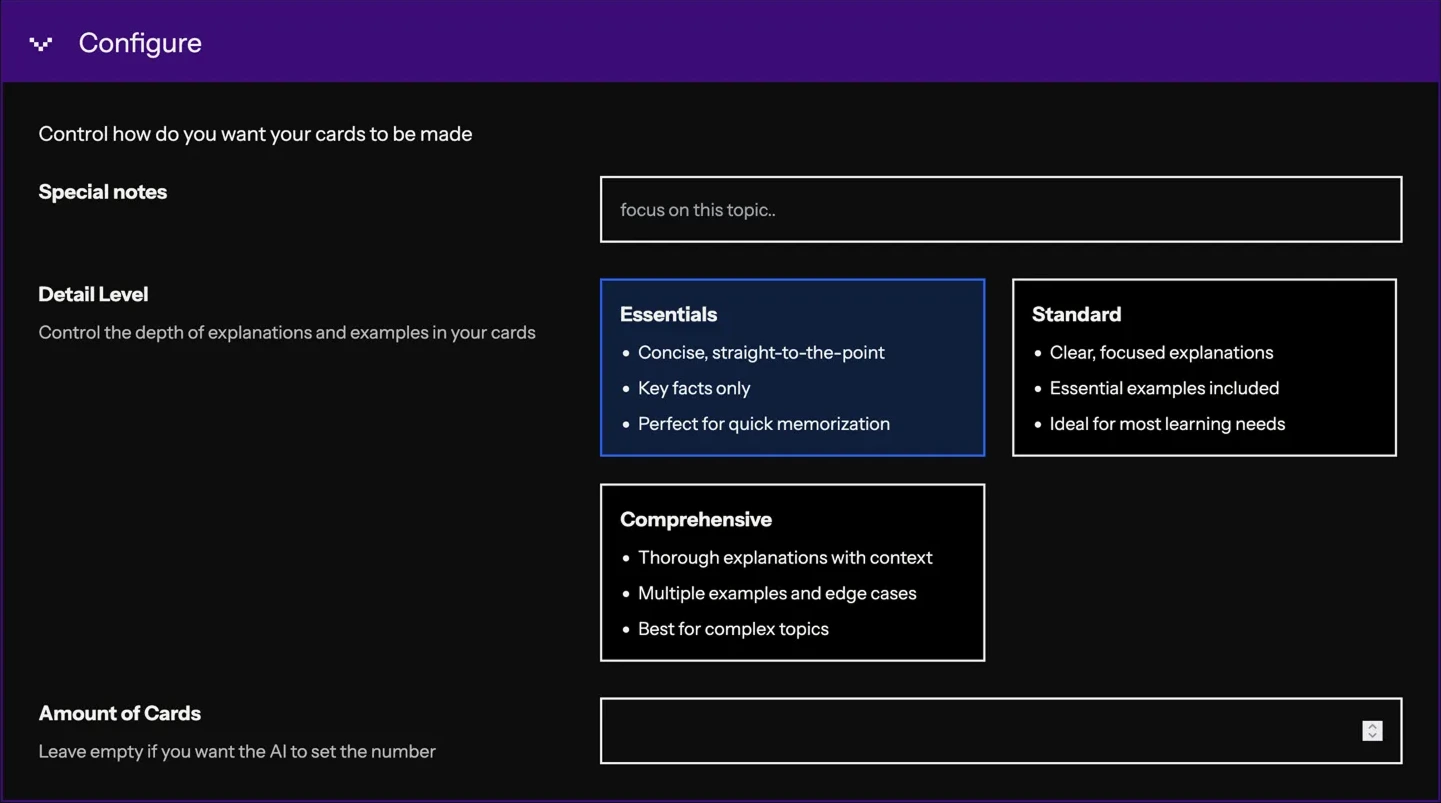Image resolution: width=1441 pixels, height=803 pixels.
Task: Click the 'Ideal for most learning needs' bullet
Action: pyautogui.click(x=1166, y=424)
